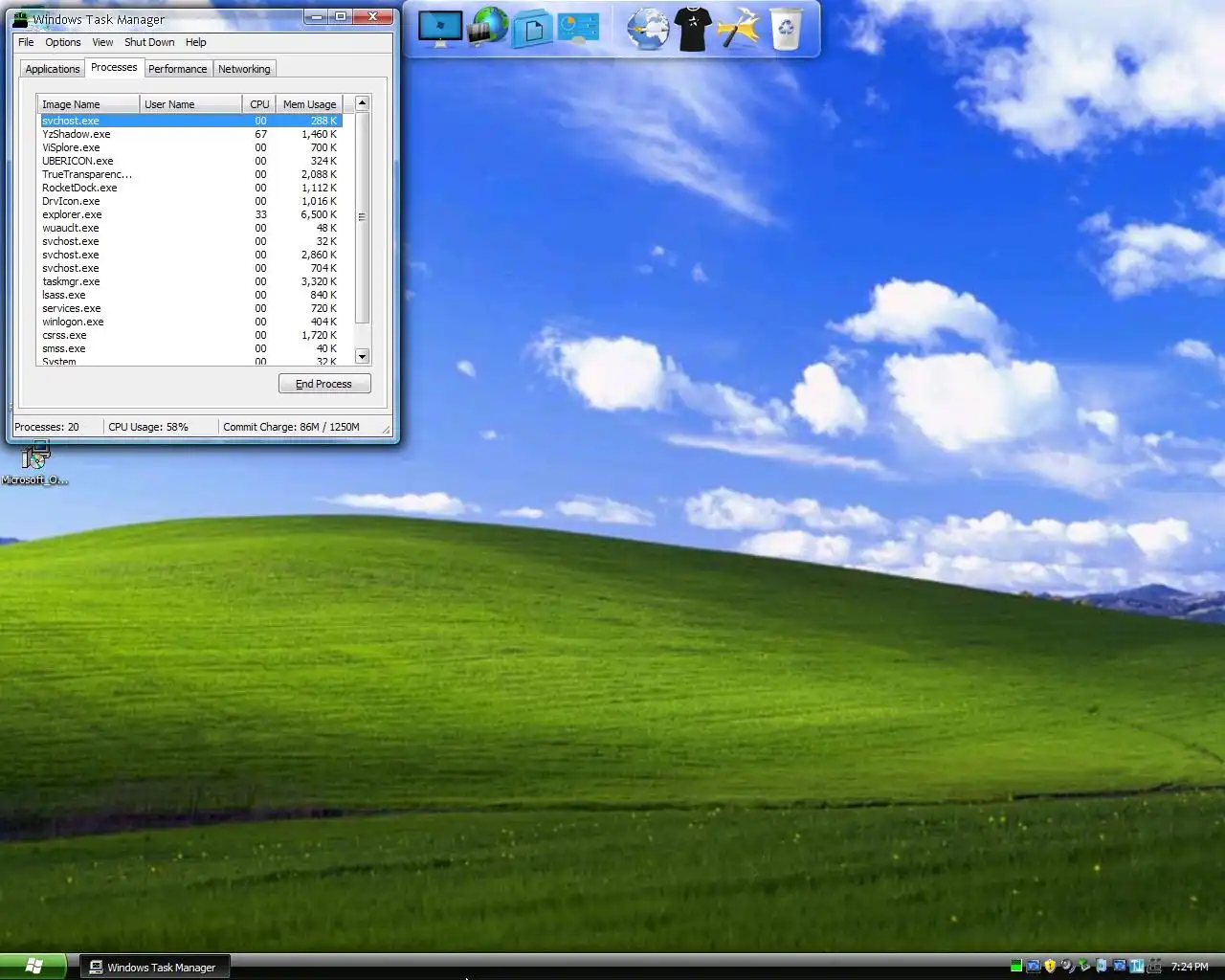The image size is (1225, 980).
Task: Open the control panel dock icon
Action: [578, 29]
